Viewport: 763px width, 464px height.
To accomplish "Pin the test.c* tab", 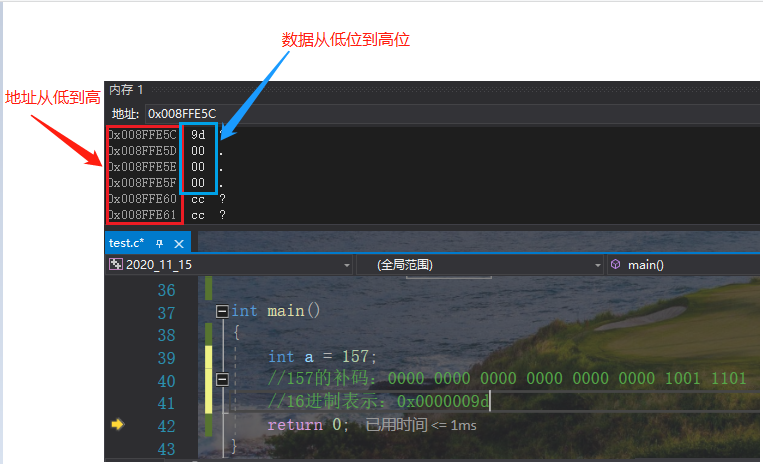I will click(160, 243).
